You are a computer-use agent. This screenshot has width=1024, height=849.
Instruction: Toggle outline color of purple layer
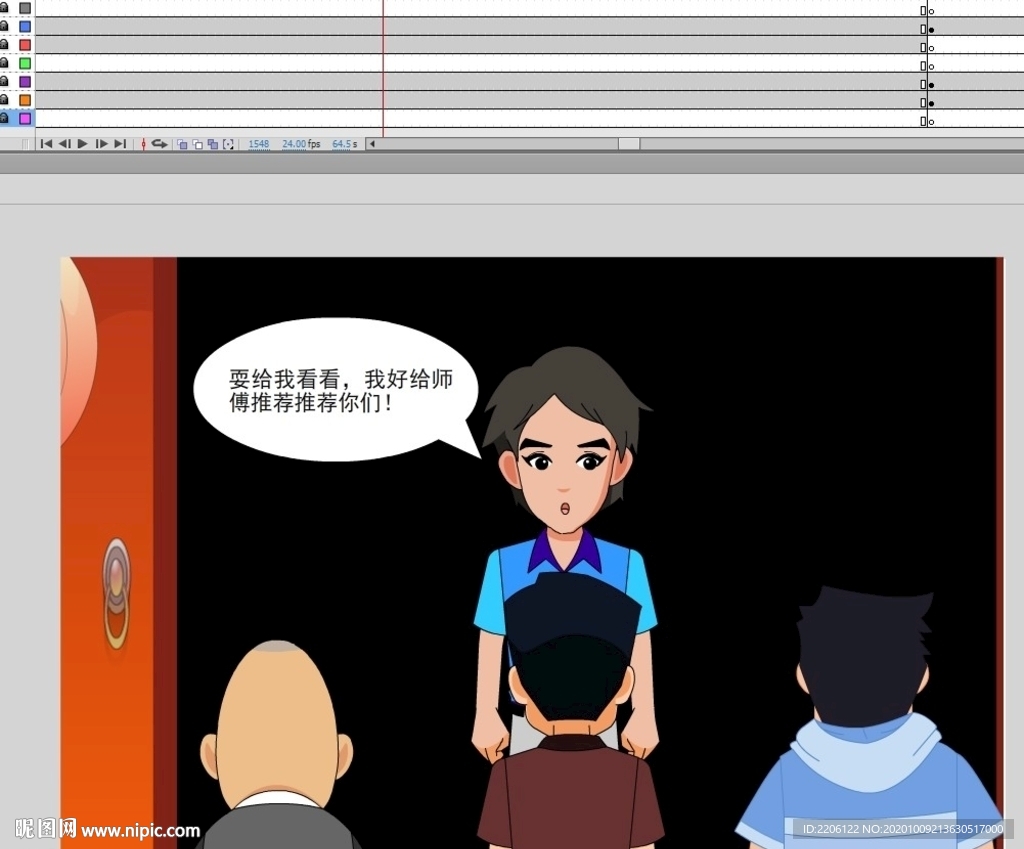coord(25,82)
